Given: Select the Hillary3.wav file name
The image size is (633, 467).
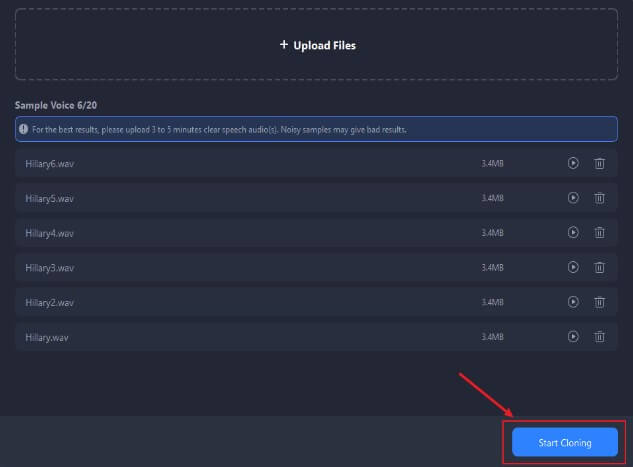Looking at the screenshot, I should [50, 268].
